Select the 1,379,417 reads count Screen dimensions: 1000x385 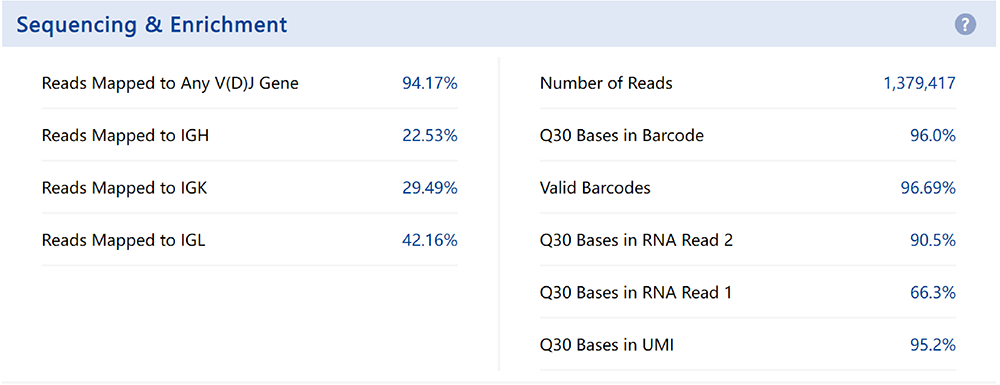tap(920, 84)
